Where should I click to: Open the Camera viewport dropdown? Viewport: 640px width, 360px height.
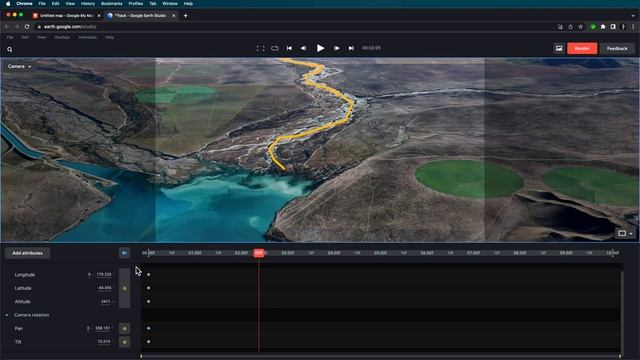(x=19, y=66)
